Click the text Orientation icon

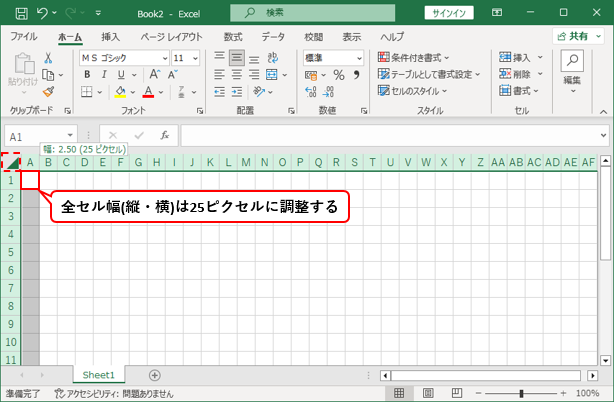click(x=259, y=92)
